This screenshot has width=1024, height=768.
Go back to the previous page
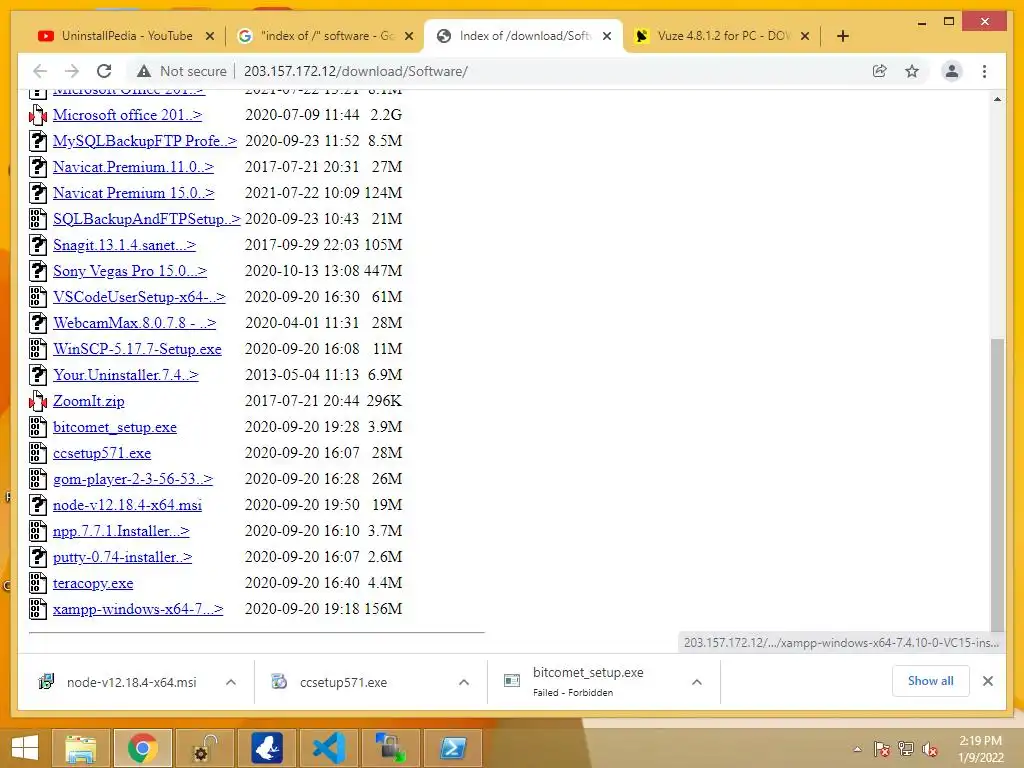tap(40, 71)
